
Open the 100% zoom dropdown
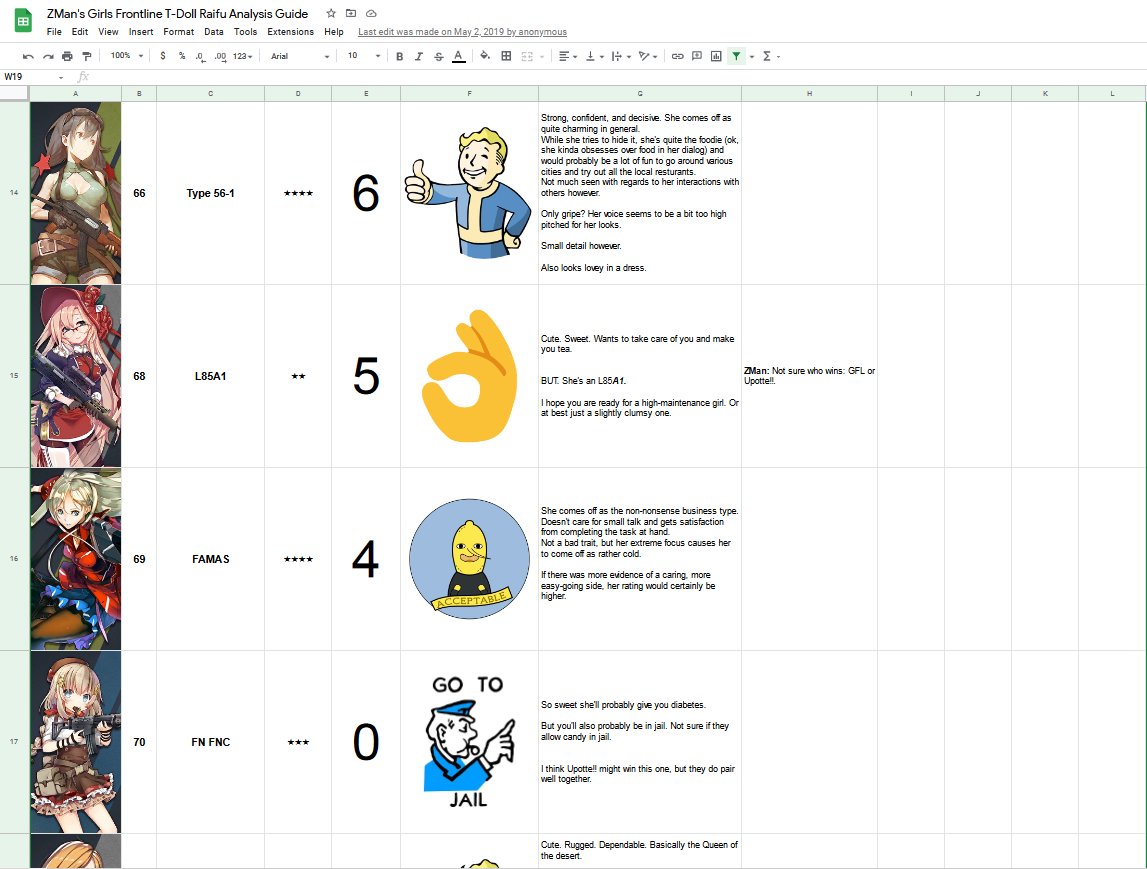pos(127,56)
